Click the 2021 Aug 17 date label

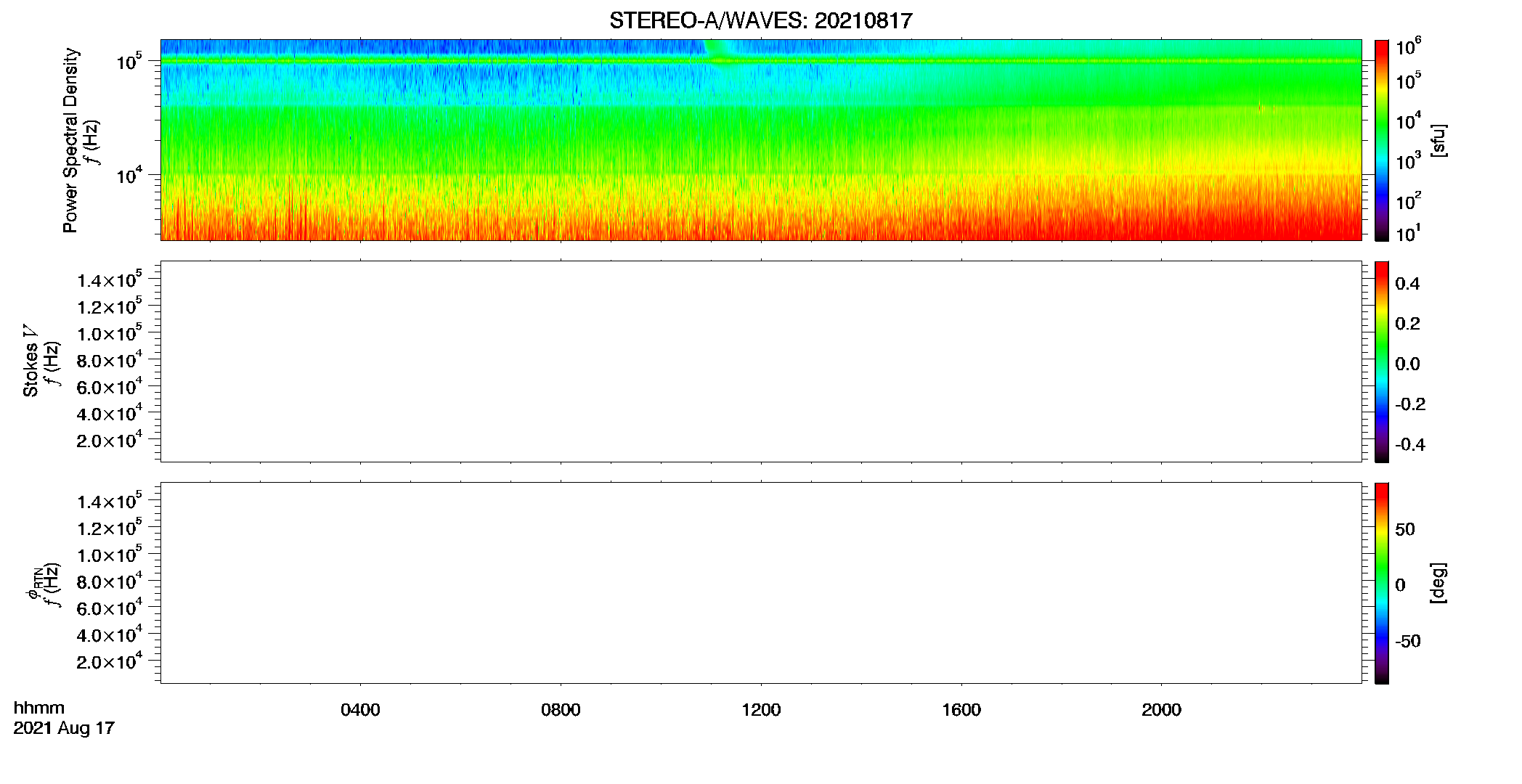click(64, 728)
